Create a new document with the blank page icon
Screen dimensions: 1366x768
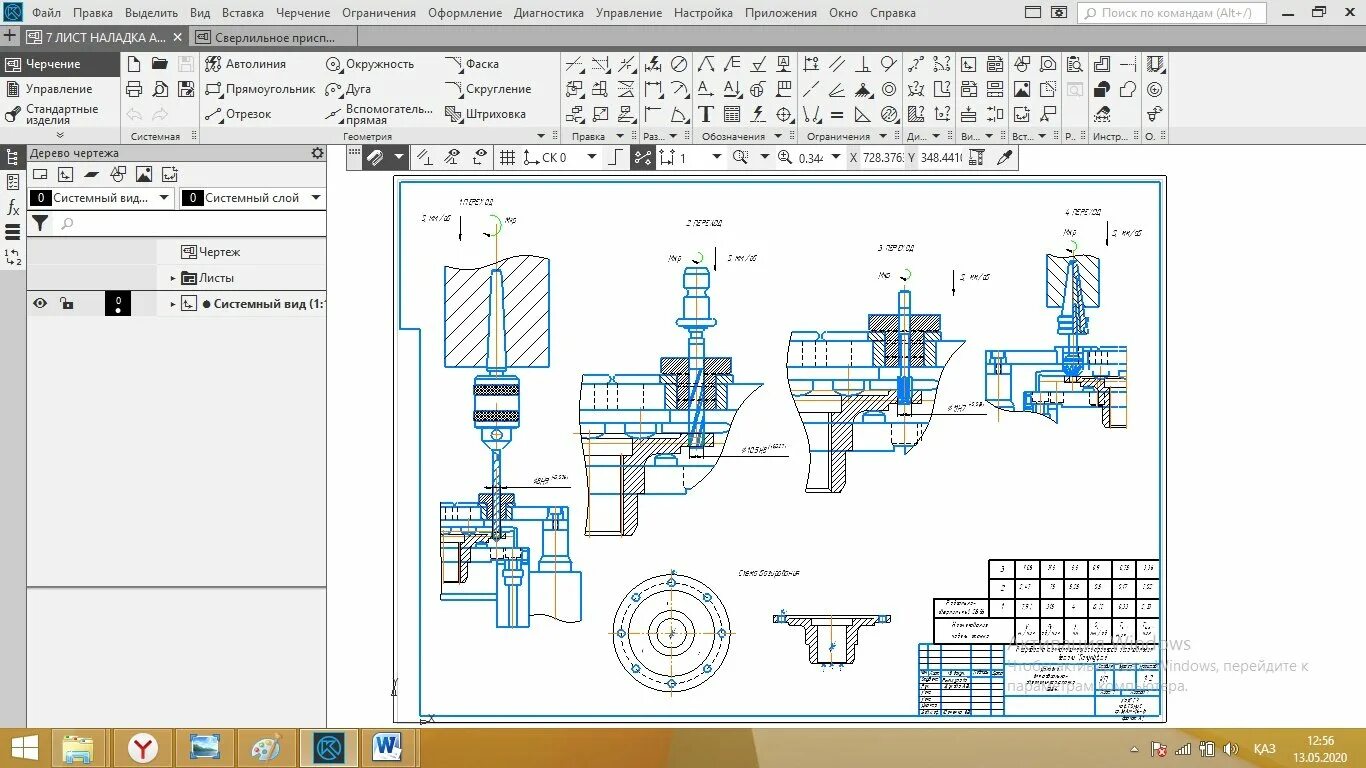(x=134, y=64)
